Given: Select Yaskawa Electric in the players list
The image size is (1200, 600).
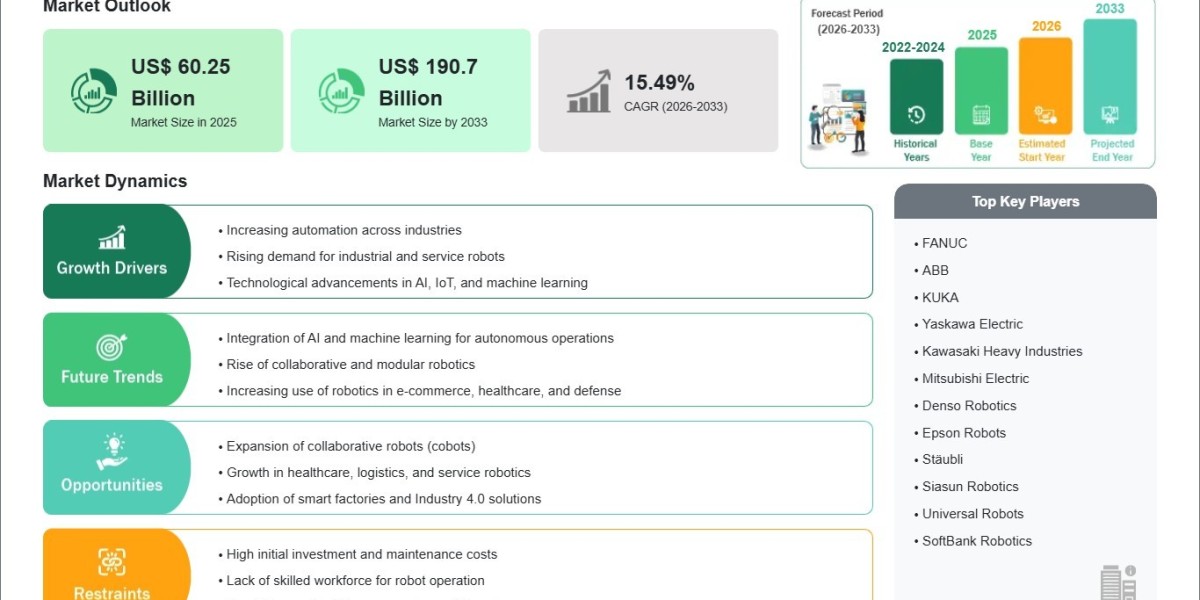Looking at the screenshot, I should 972,324.
